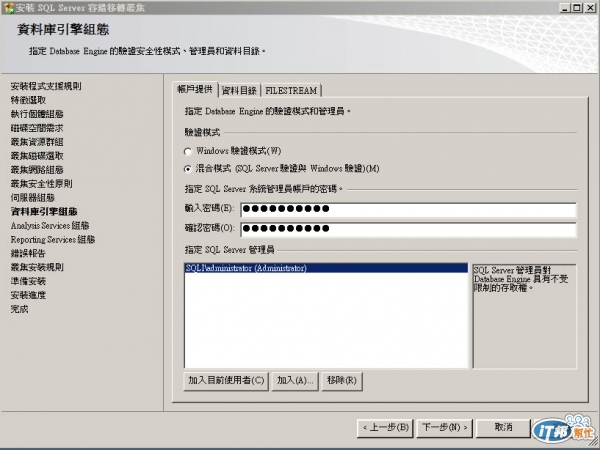Click Reporting Services 組態 step in sidebar

(53, 240)
